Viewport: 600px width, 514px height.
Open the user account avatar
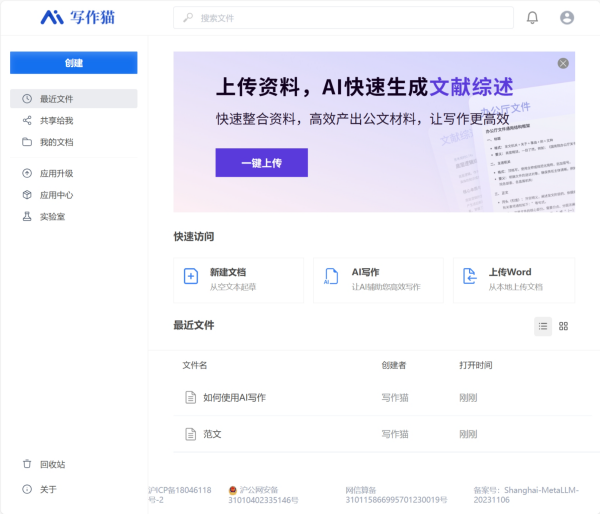567,18
